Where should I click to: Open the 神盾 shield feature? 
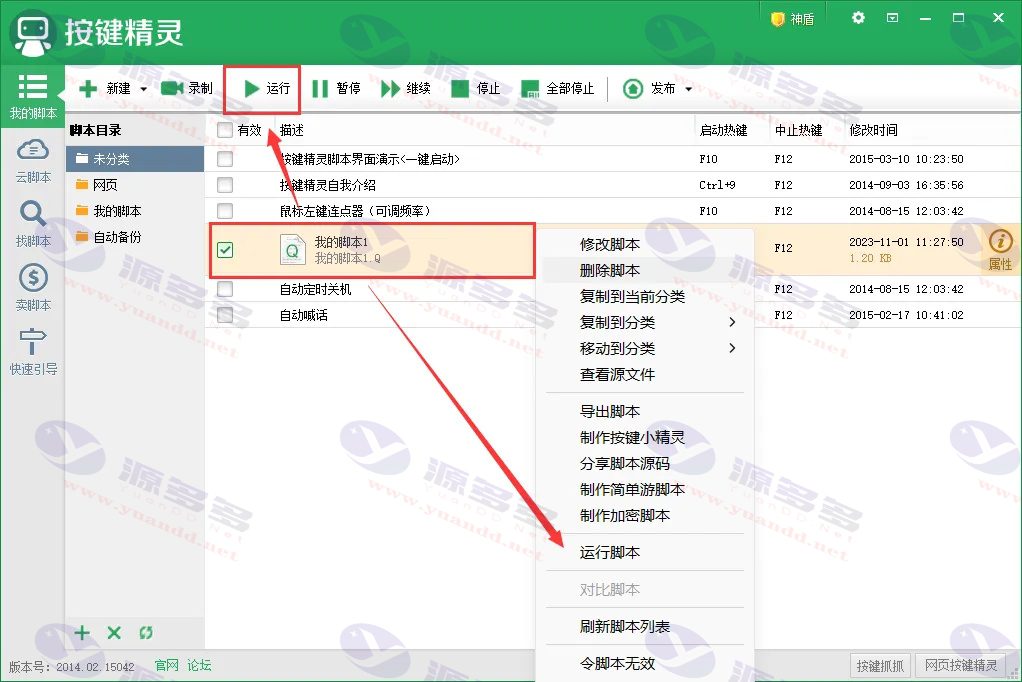tap(793, 19)
